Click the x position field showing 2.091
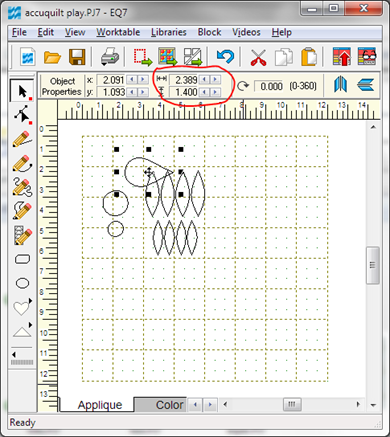This screenshot has width=390, height=437. pyautogui.click(x=111, y=80)
